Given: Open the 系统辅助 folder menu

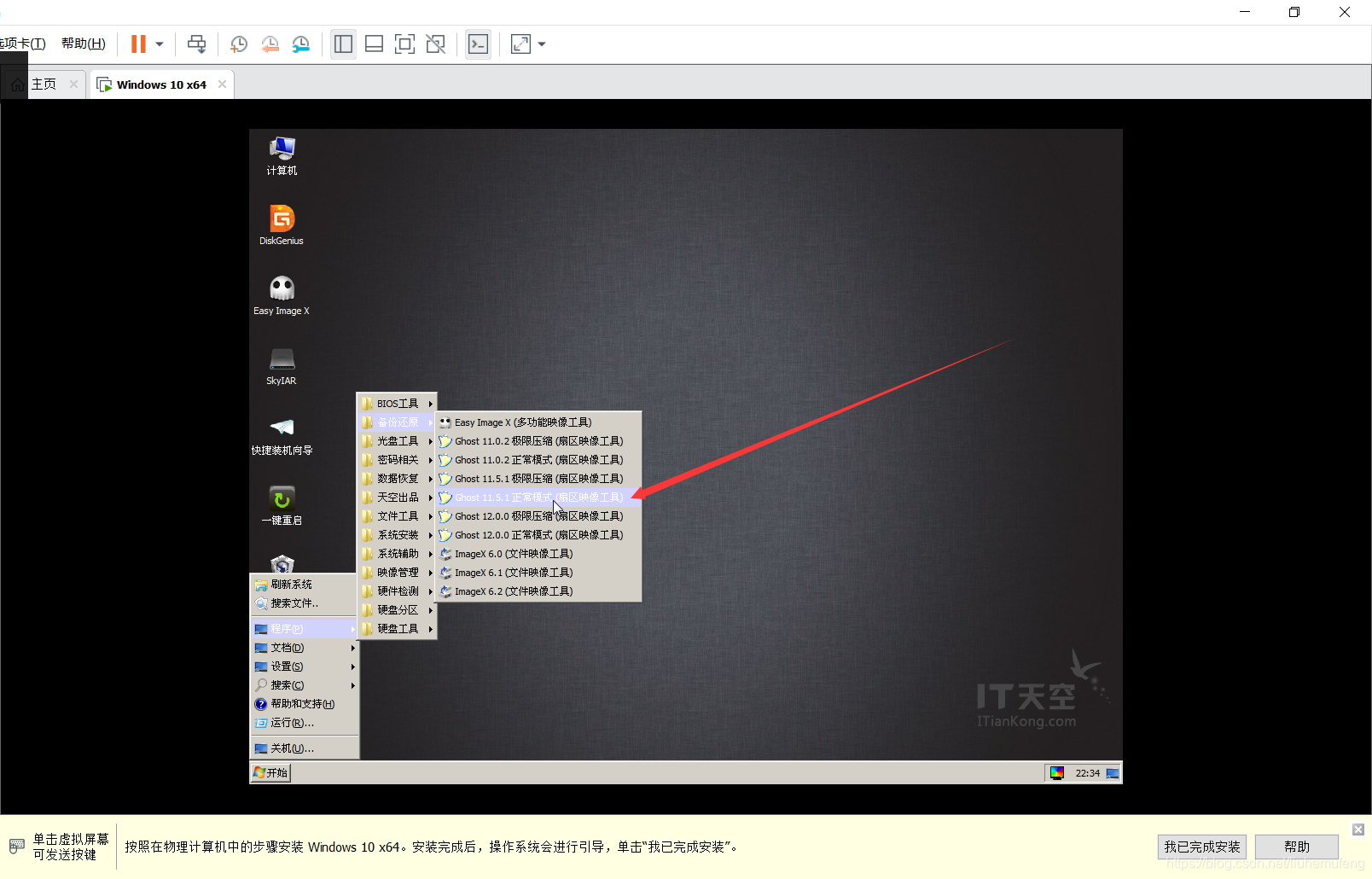Looking at the screenshot, I should click(397, 554).
